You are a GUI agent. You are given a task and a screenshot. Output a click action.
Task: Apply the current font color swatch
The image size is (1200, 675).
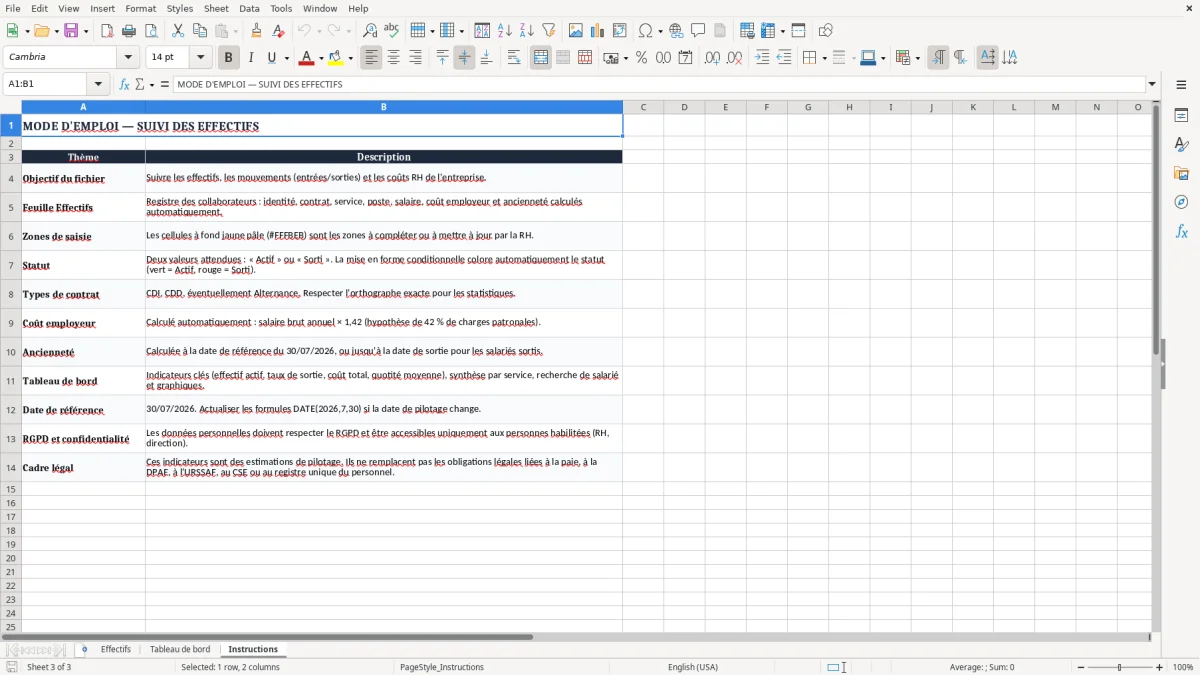[307, 58]
